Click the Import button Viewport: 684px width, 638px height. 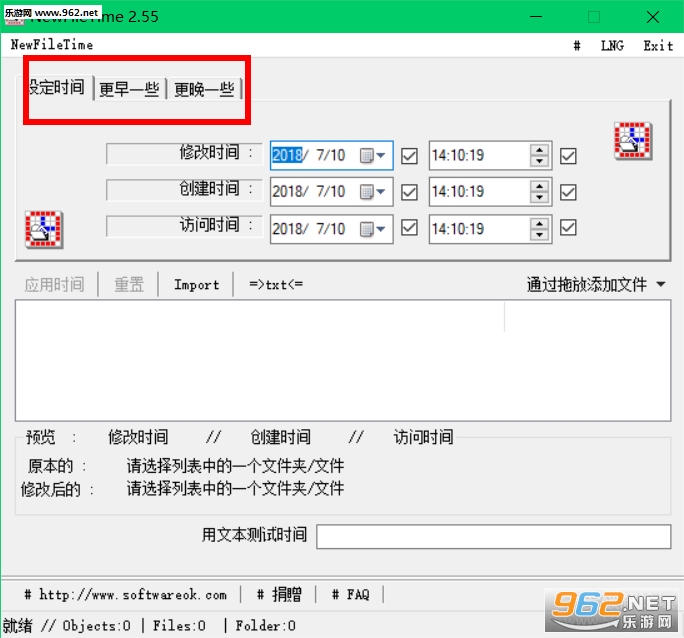click(197, 285)
